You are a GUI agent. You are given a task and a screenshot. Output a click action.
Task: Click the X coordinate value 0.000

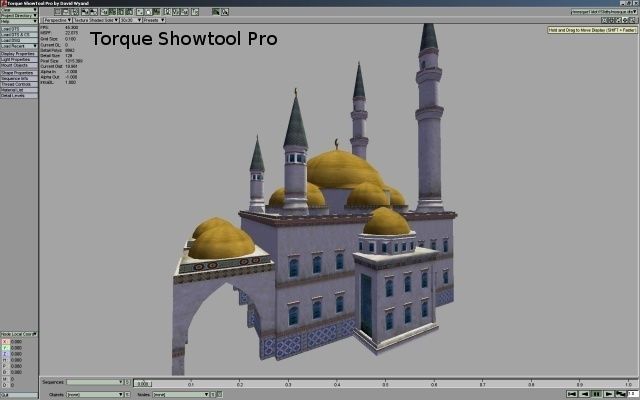pos(16,342)
